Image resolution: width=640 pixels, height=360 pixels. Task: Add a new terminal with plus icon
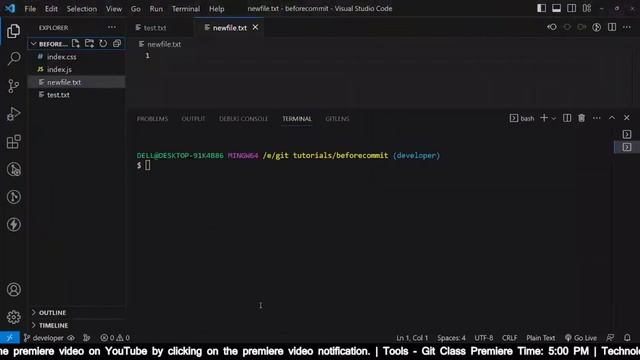tap(544, 118)
